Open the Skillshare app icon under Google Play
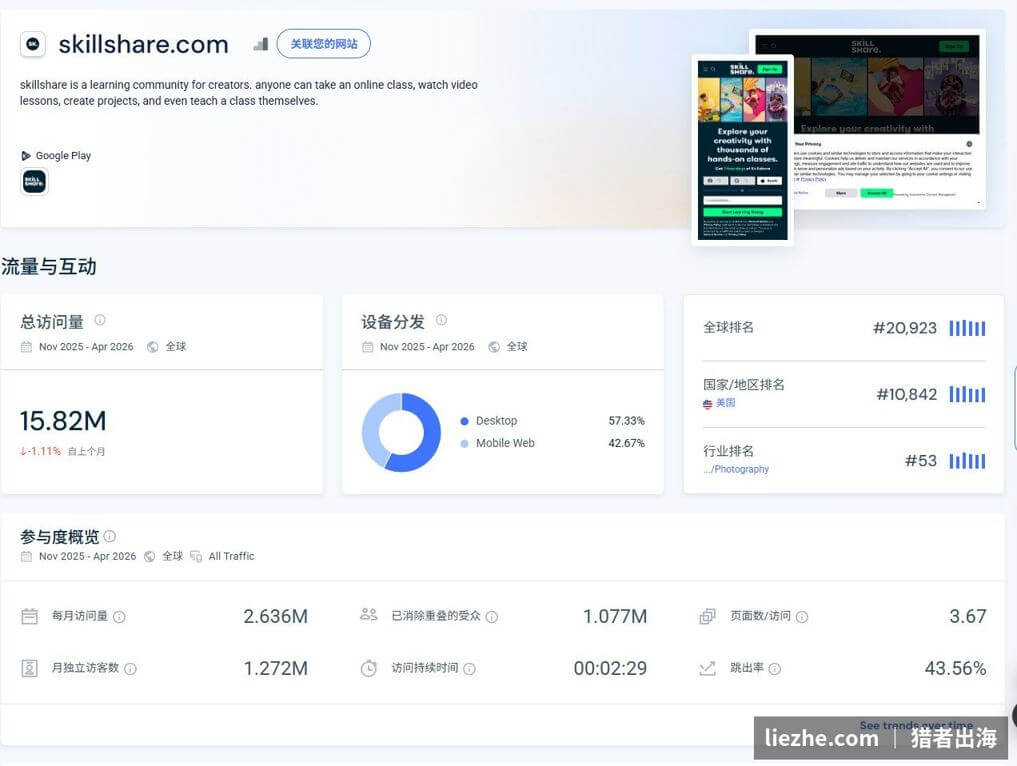 pos(34,182)
